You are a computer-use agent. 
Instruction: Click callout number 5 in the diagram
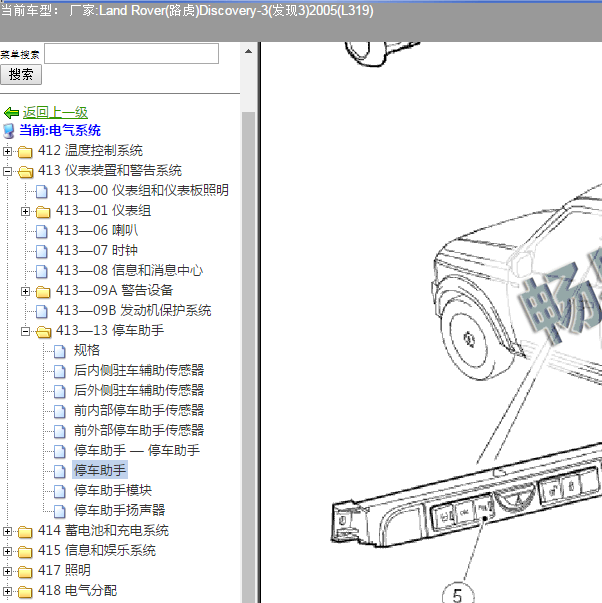pos(457,595)
